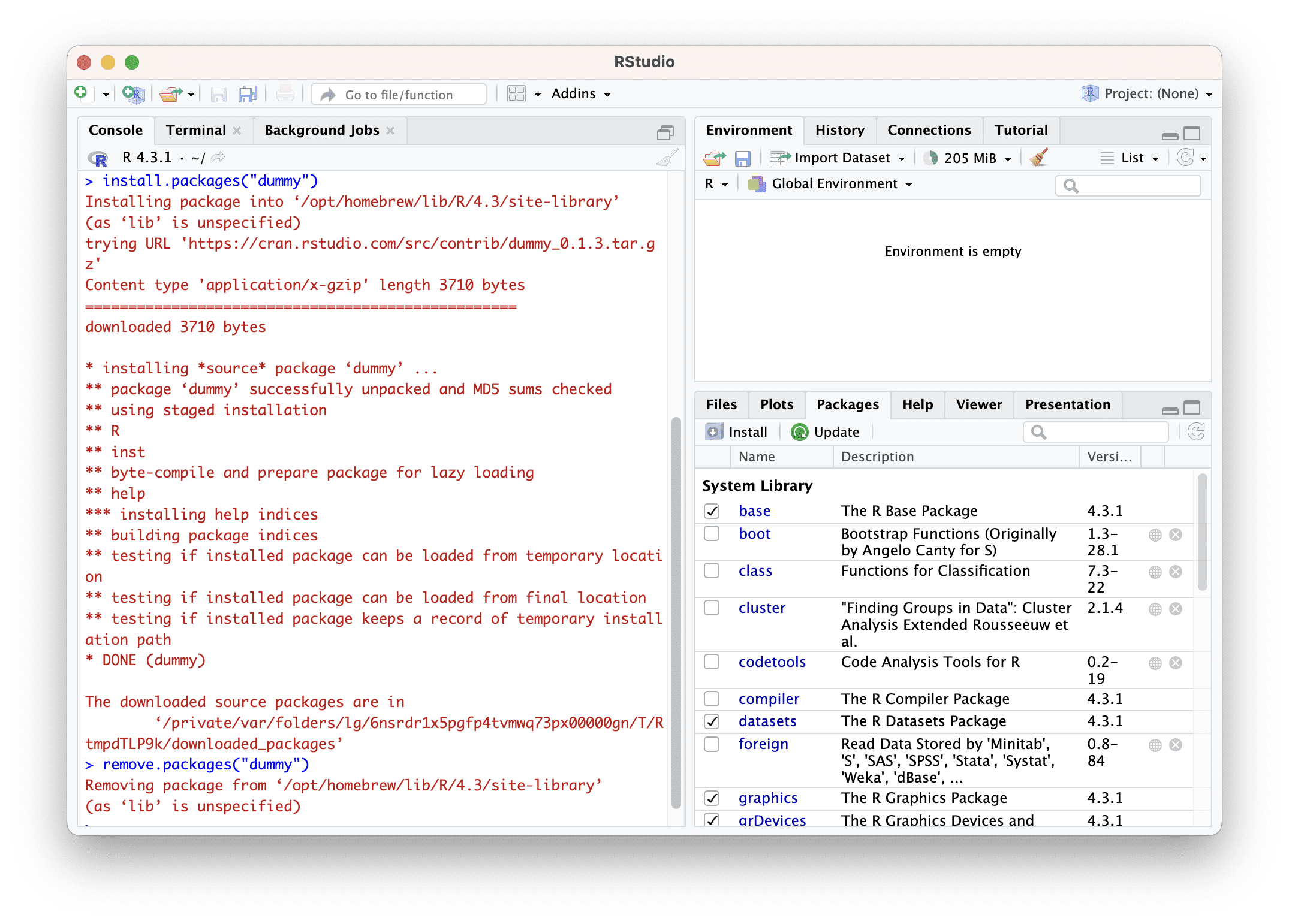Click the Go to file/function field
This screenshot has height=924, width=1289.
coord(399,94)
